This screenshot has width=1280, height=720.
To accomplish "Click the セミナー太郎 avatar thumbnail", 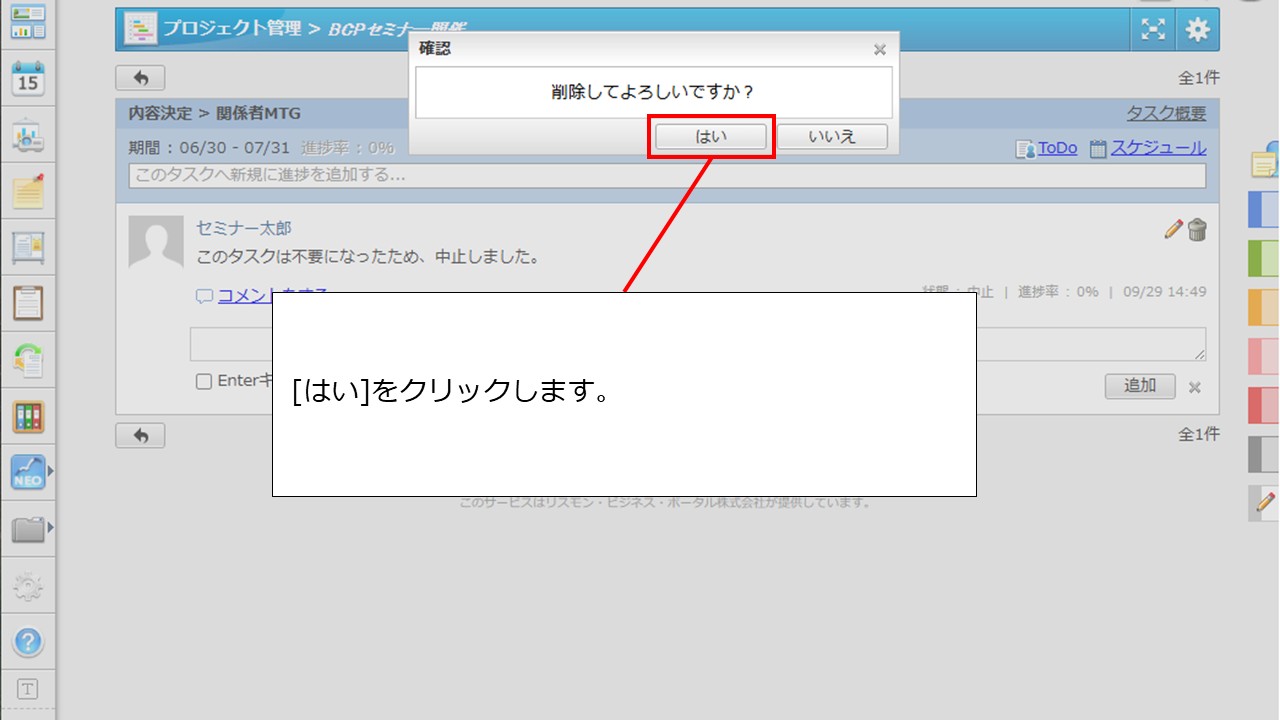I will [156, 242].
